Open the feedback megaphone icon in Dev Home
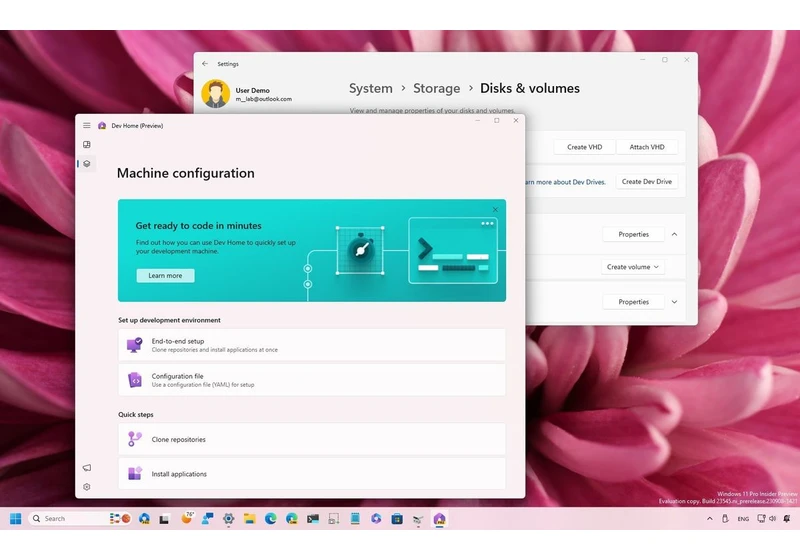This screenshot has width=800, height=560. click(x=87, y=468)
